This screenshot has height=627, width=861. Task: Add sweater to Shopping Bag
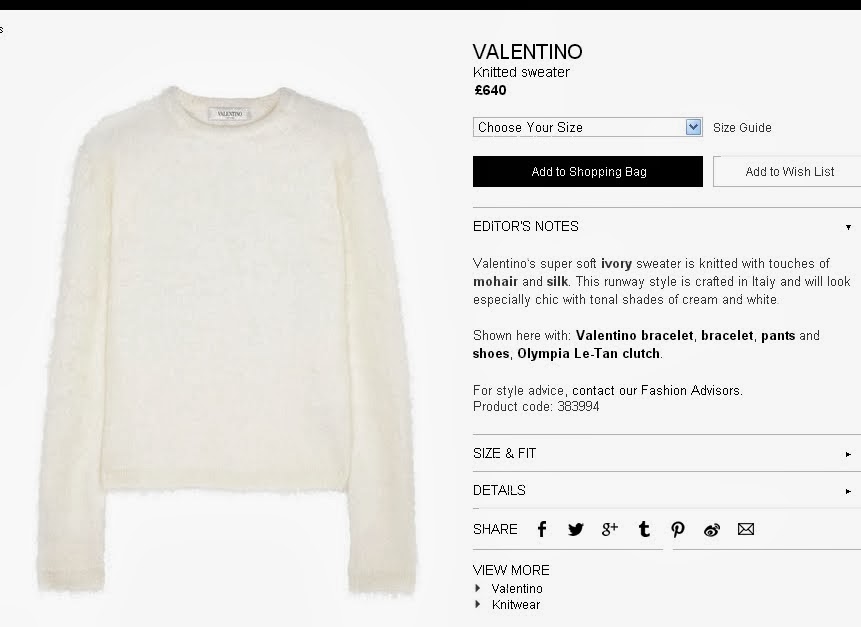(x=588, y=171)
